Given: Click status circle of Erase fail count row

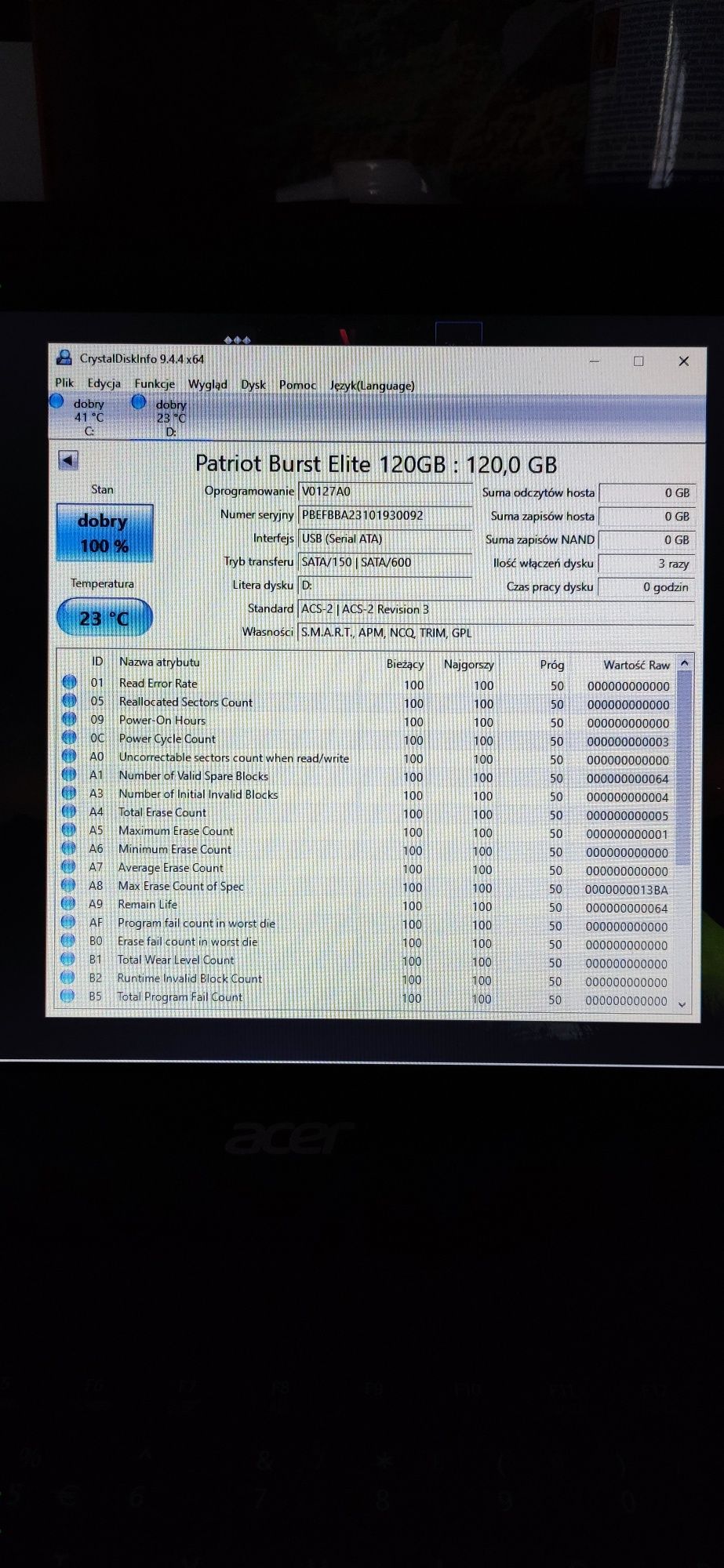Looking at the screenshot, I should pos(68,941).
